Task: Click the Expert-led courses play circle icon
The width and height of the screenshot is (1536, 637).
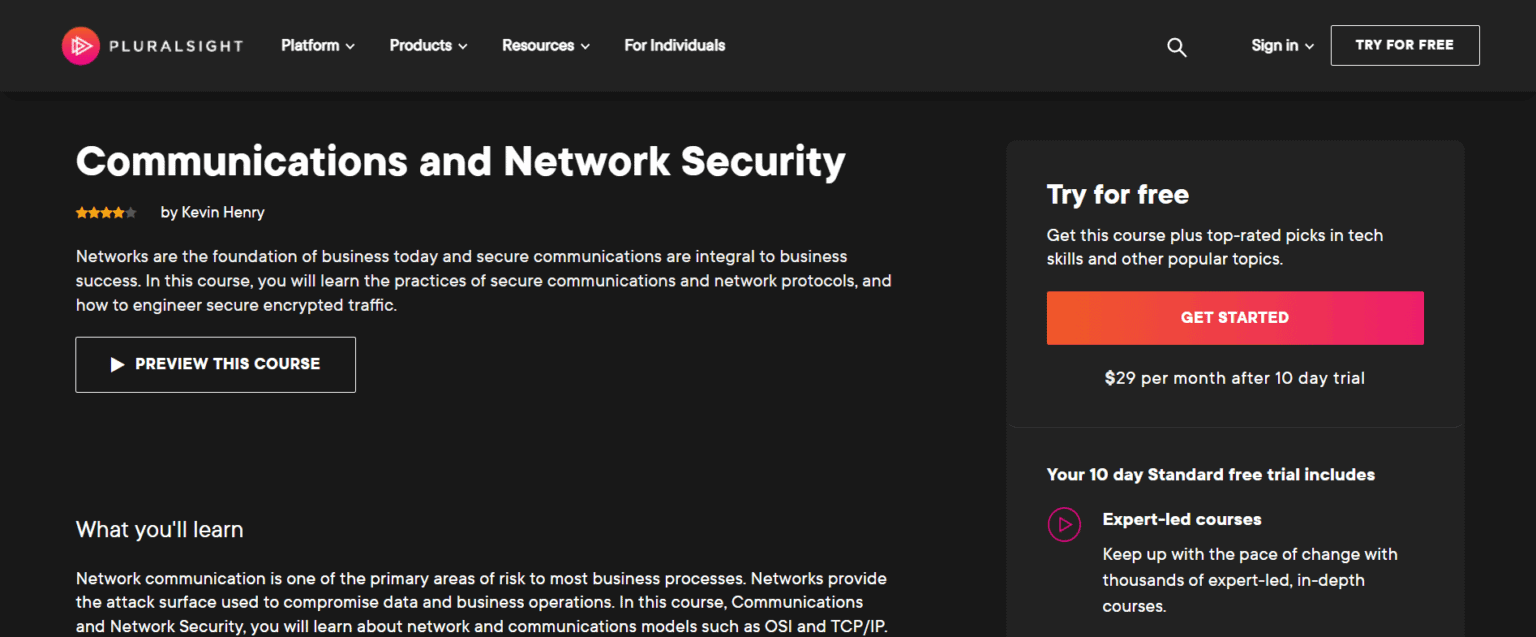Action: pos(1064,524)
